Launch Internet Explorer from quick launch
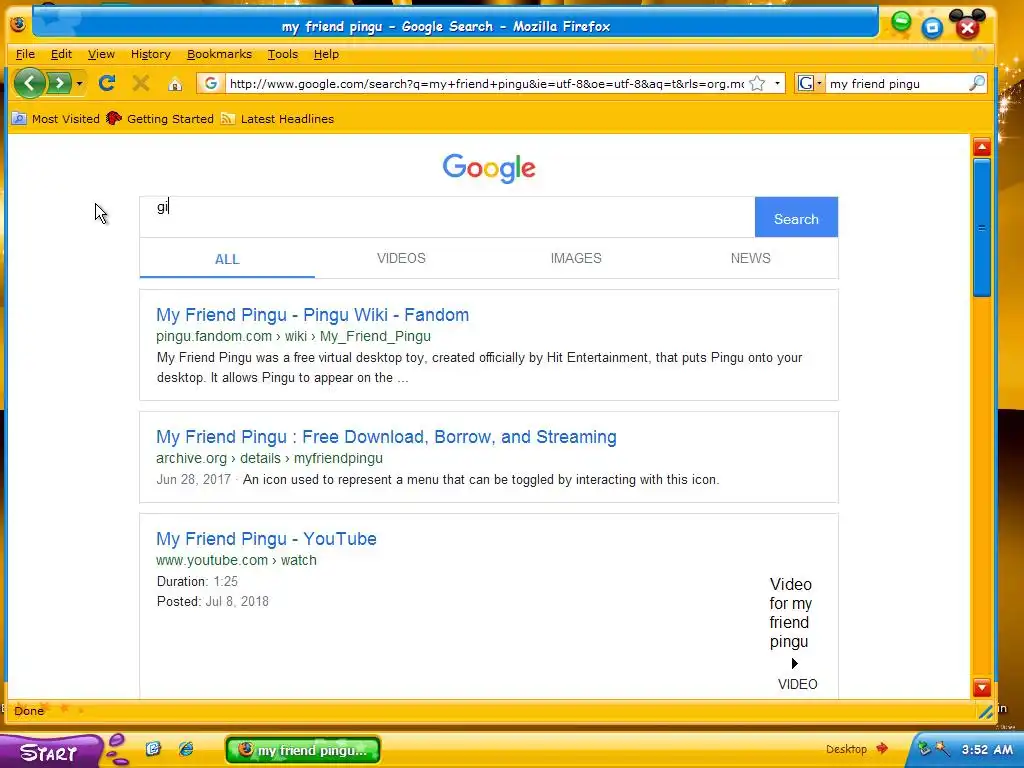This screenshot has height=768, width=1024. coord(186,748)
